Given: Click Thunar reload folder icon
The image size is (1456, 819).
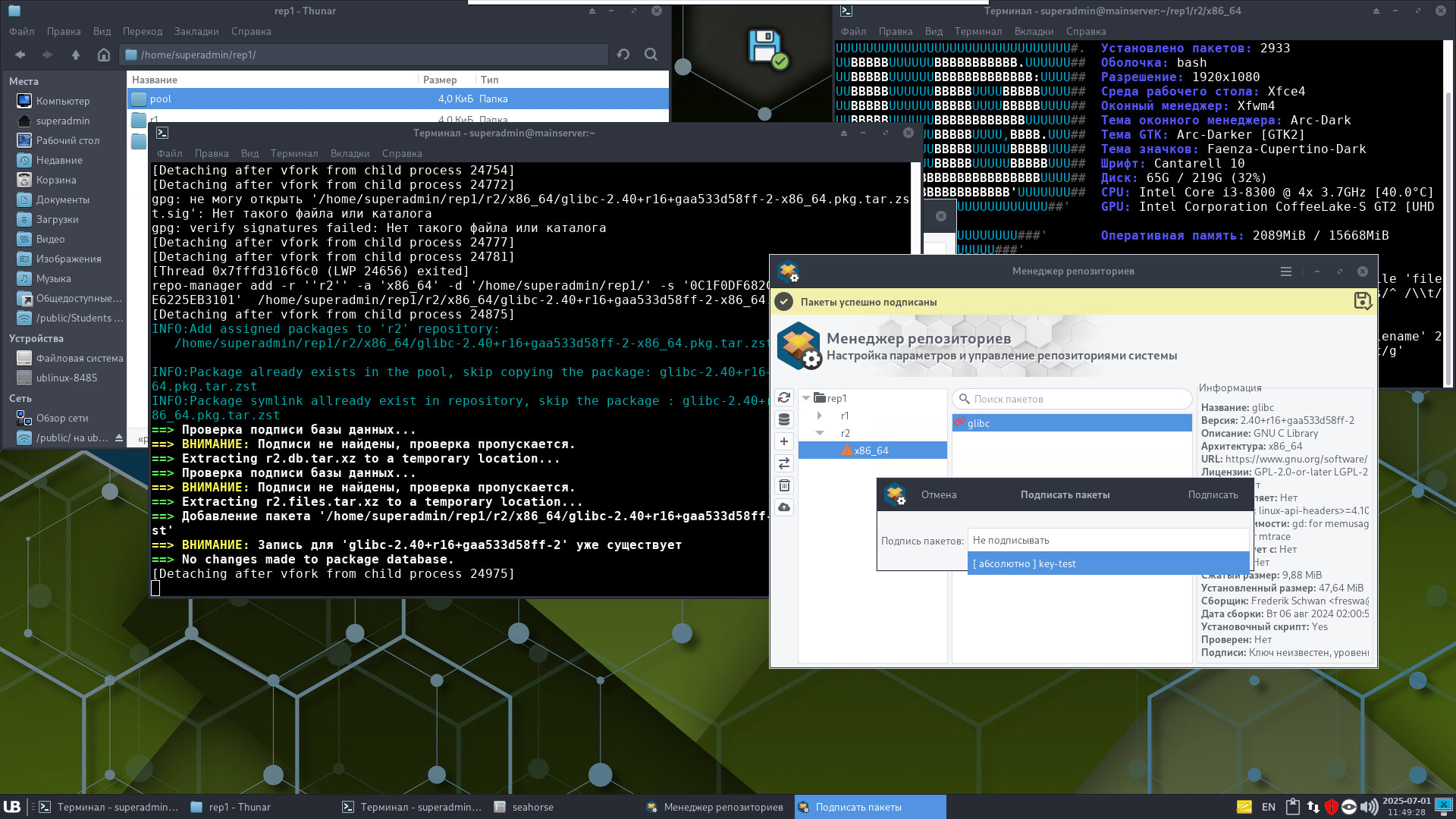Looking at the screenshot, I should (623, 55).
